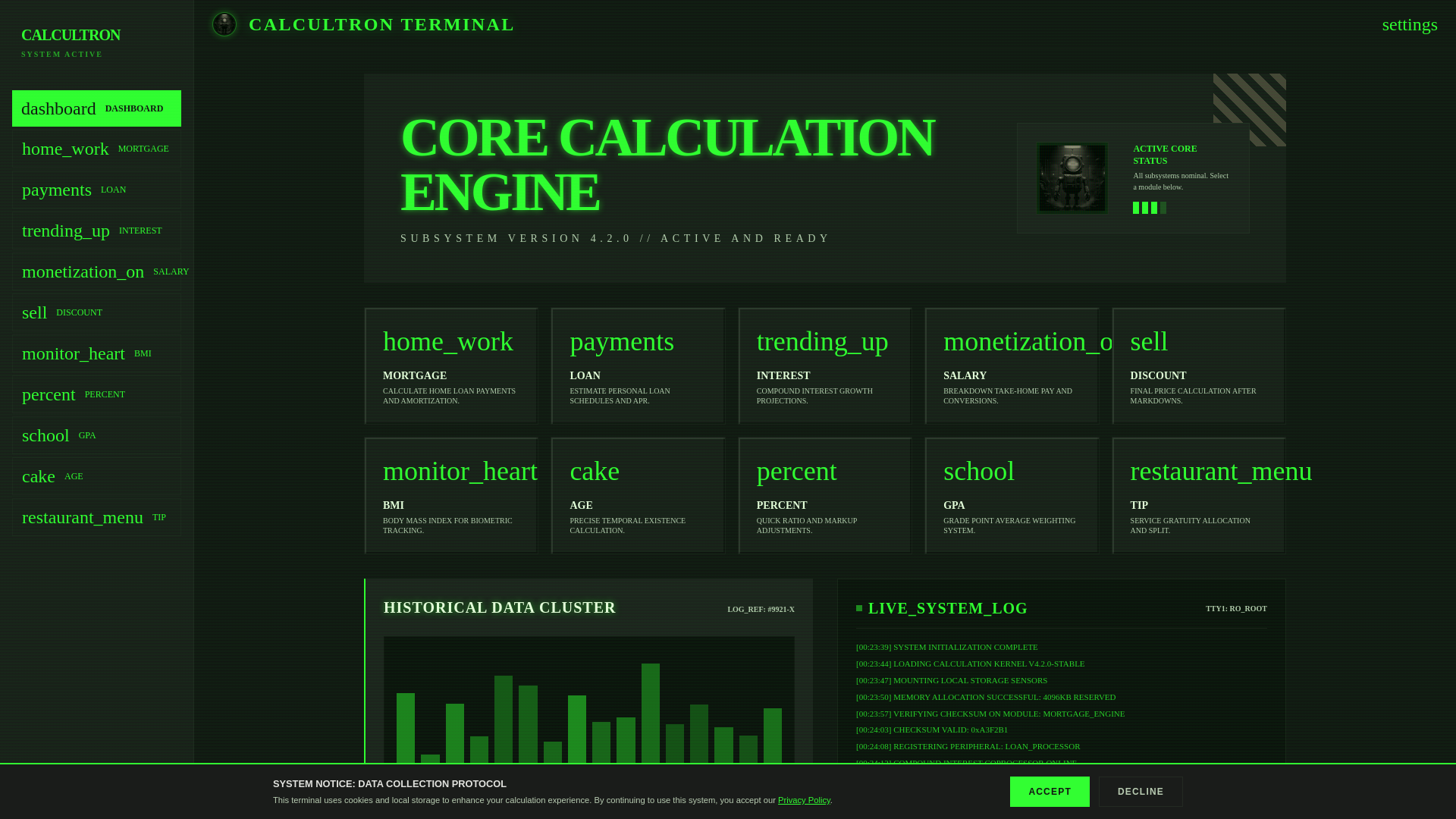
Task: Click sell icon on Discount card
Action: [x=1149, y=341]
